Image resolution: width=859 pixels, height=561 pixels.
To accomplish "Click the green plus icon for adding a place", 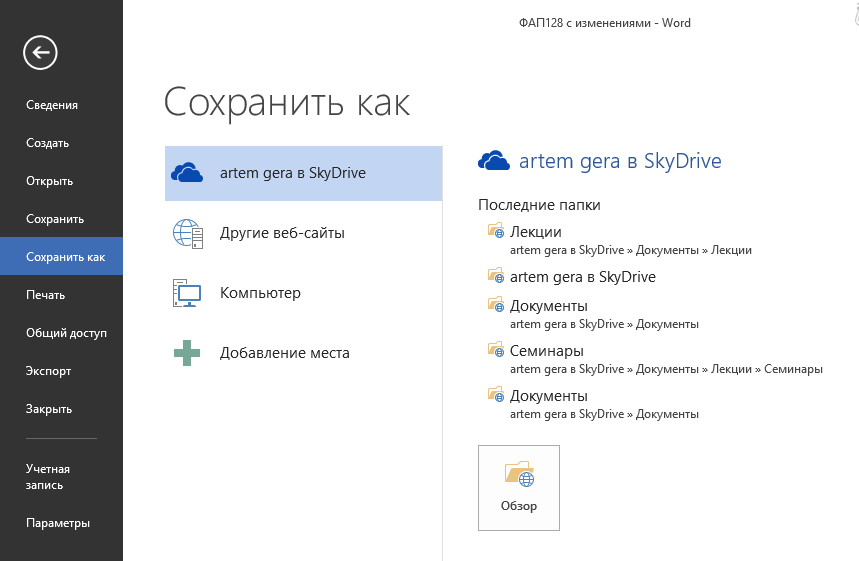I will tap(187, 353).
